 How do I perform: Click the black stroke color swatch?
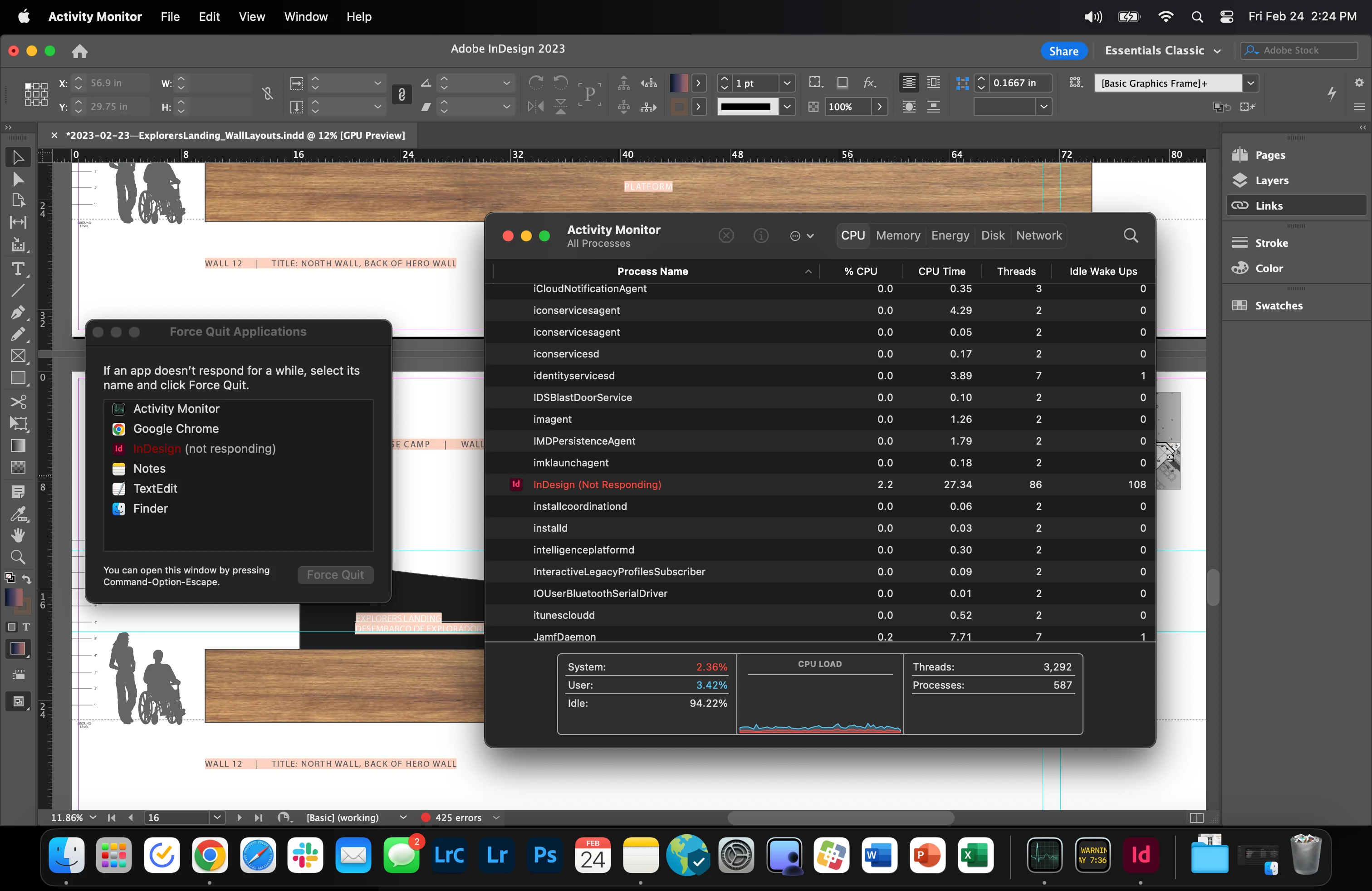[746, 107]
